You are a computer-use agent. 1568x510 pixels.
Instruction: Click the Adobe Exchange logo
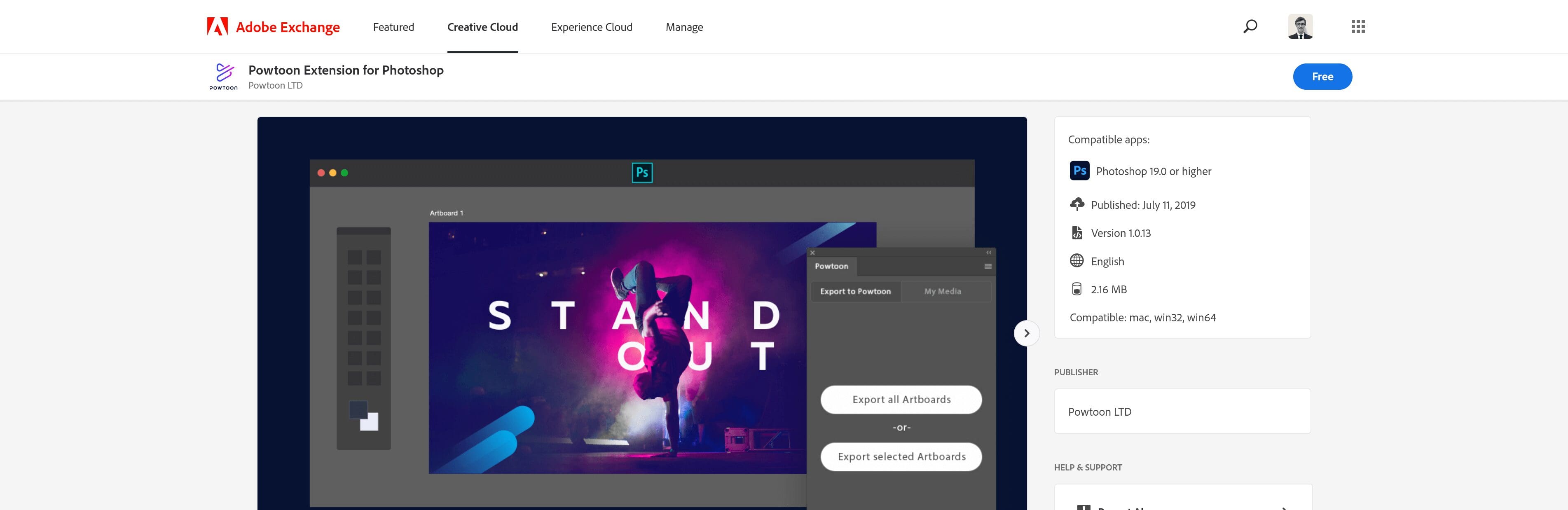coord(273,27)
